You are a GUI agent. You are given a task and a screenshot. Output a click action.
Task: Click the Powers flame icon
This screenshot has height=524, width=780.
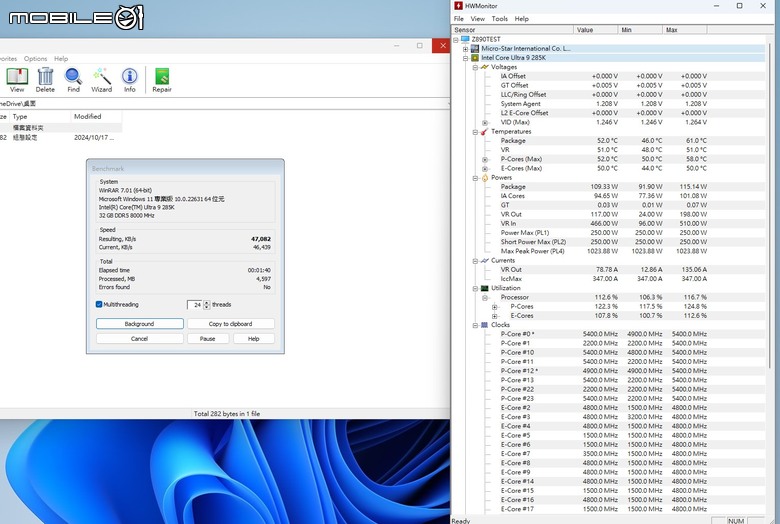point(485,178)
